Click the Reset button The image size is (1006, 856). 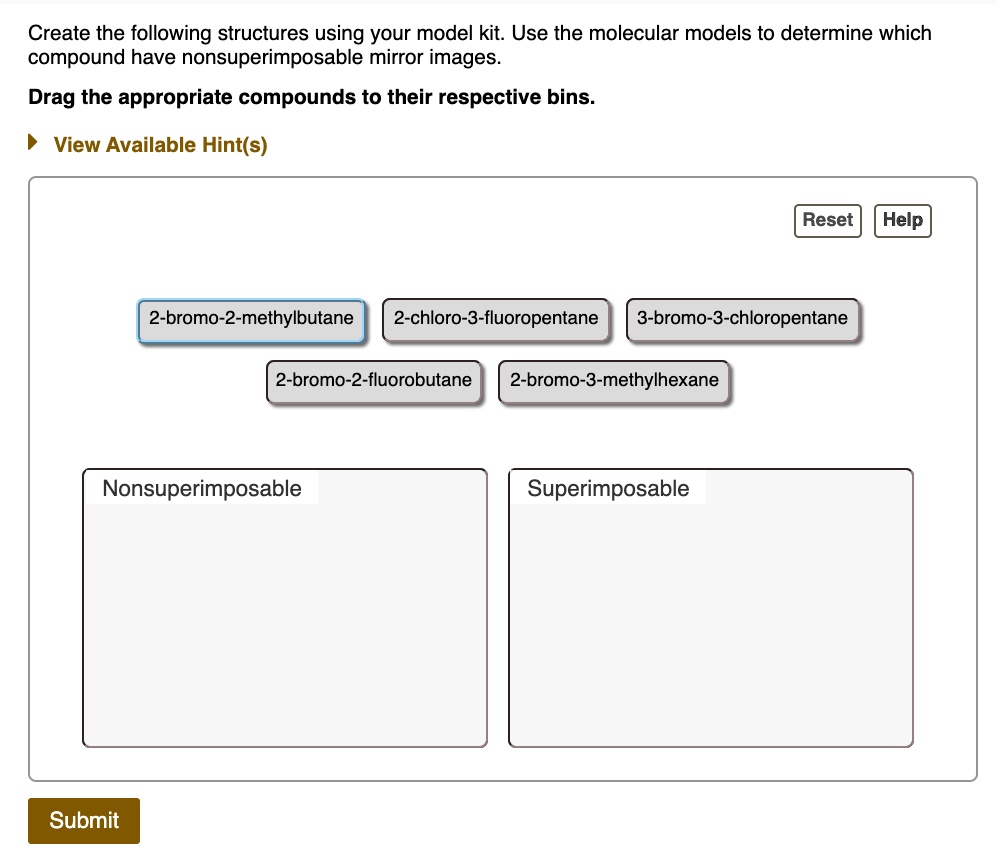pos(827,220)
